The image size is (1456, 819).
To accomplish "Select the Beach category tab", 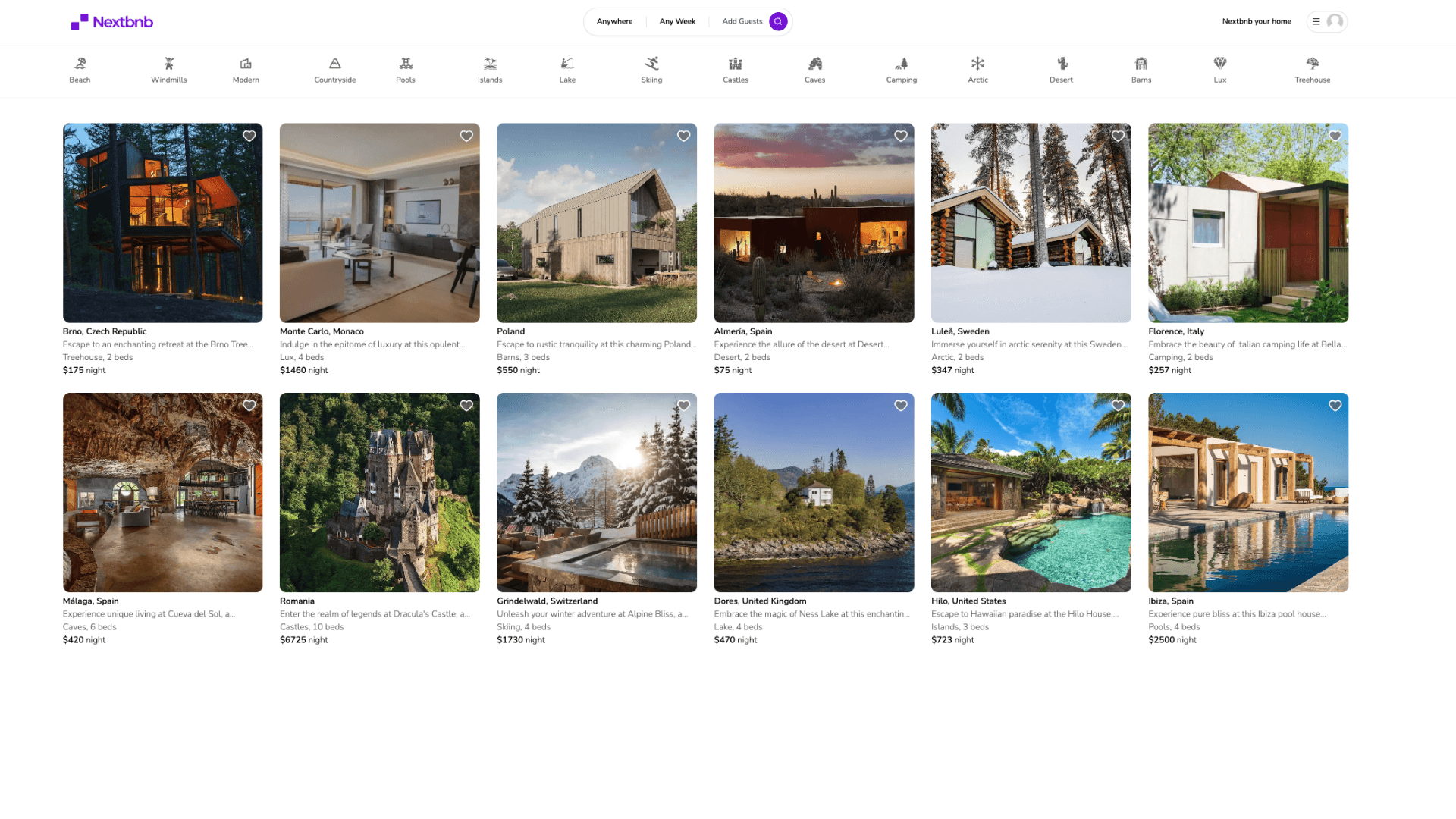I will tap(80, 70).
